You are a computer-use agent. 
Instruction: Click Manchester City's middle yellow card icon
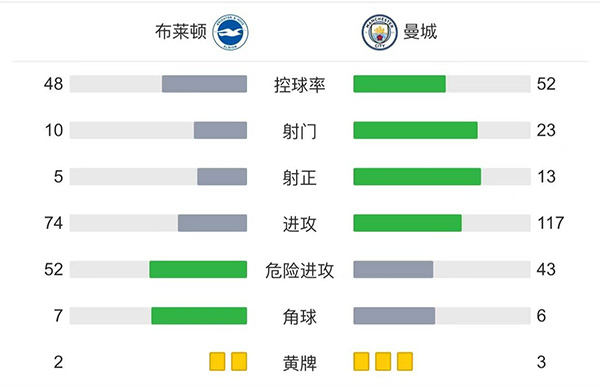383,362
